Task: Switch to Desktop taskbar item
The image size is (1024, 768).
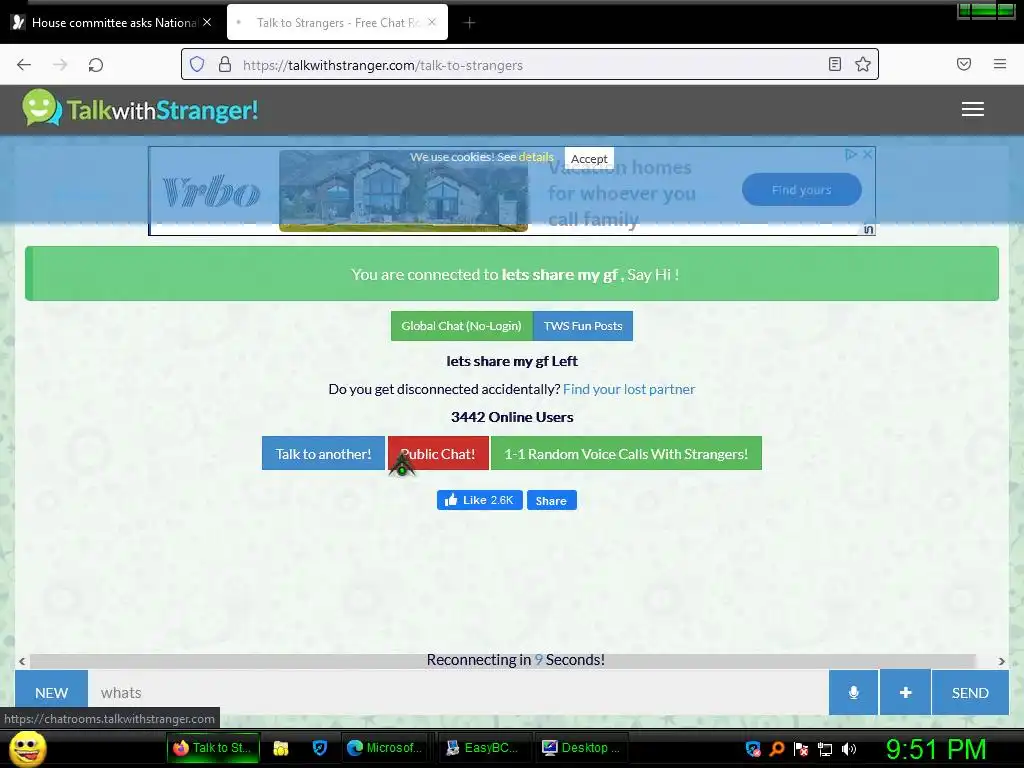Action: pos(583,748)
